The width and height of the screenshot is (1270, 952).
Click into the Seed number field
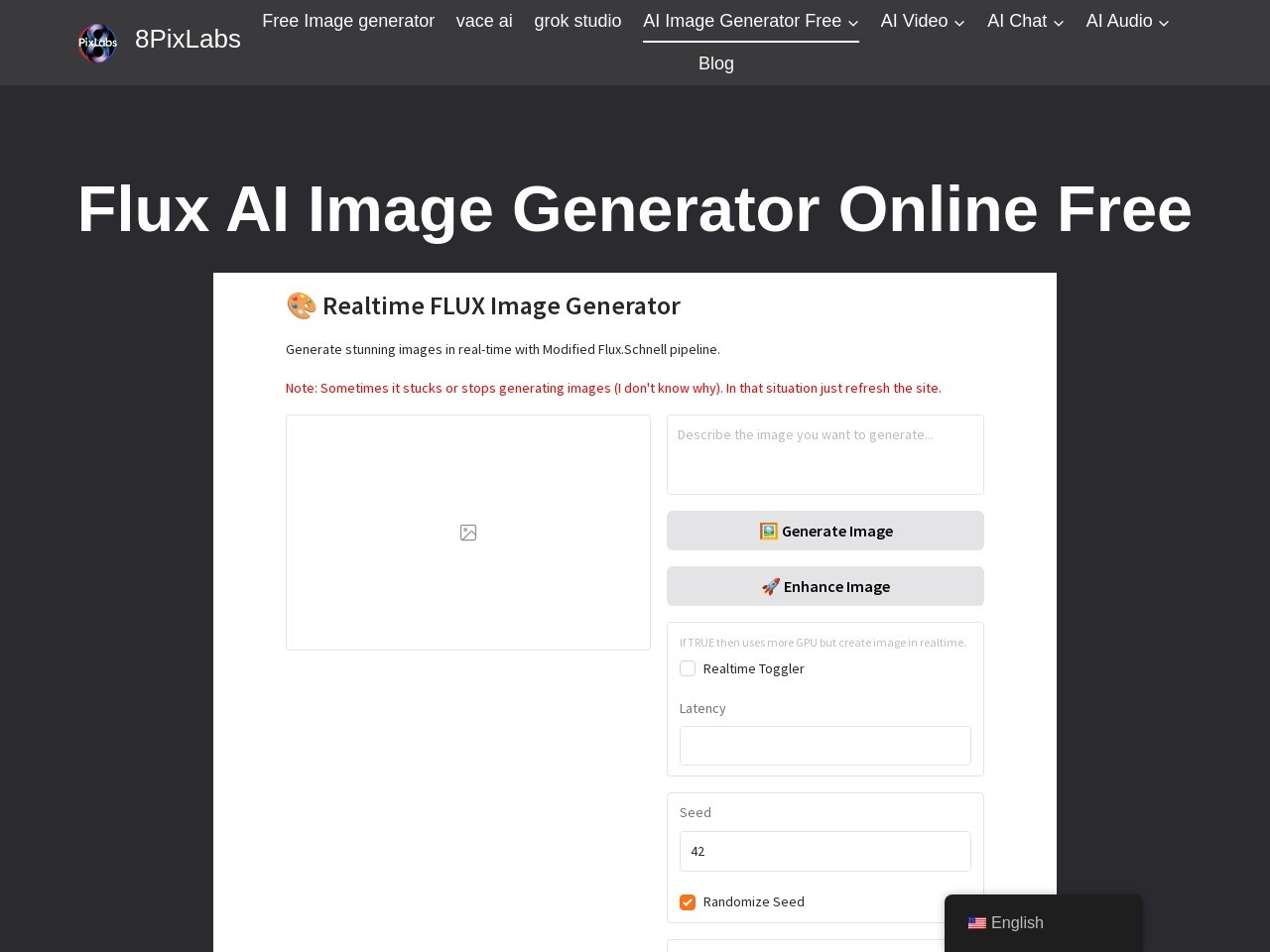click(825, 851)
